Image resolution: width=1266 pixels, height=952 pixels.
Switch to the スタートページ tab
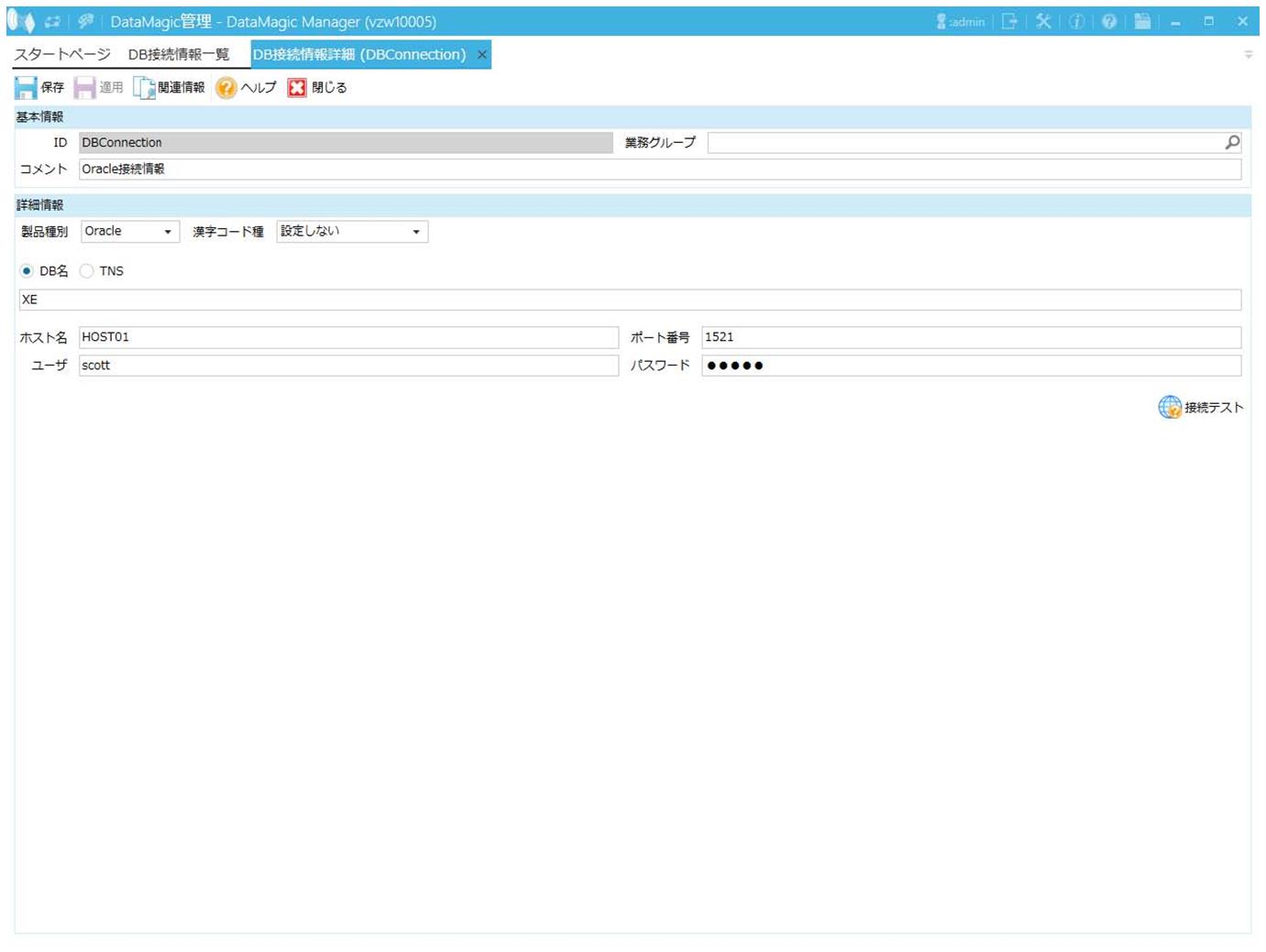pos(62,55)
